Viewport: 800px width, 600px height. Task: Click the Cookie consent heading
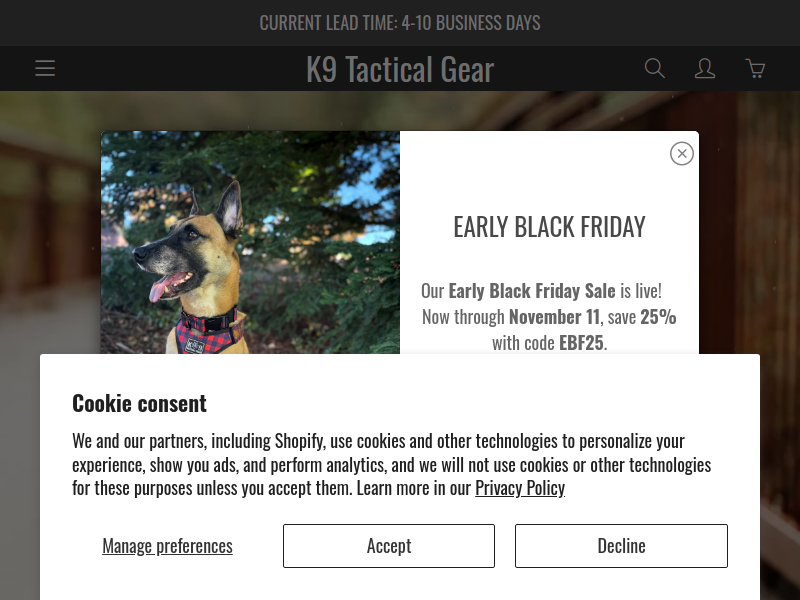139,404
